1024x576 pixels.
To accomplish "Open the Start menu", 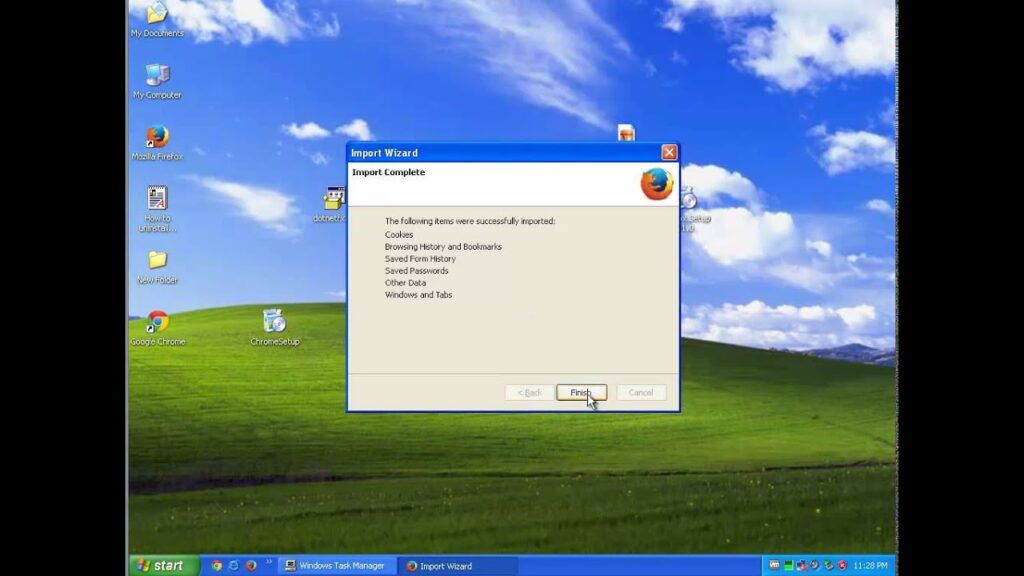I will click(x=163, y=566).
